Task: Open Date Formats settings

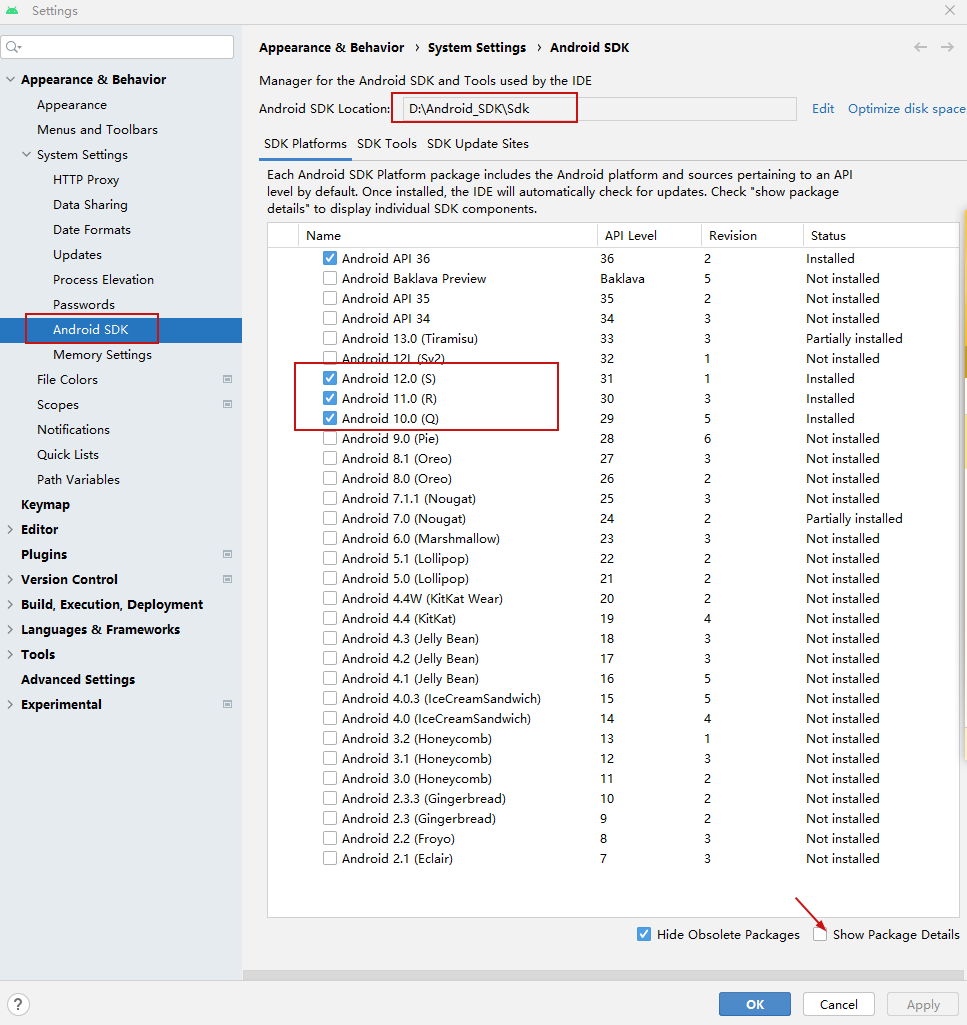Action: tap(92, 229)
